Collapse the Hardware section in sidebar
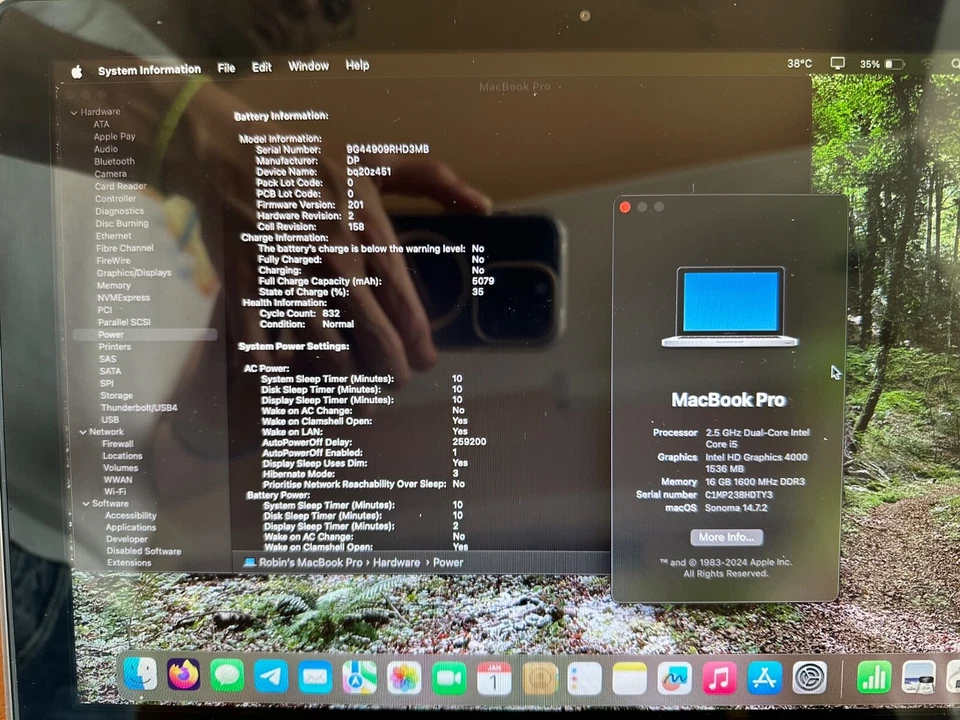 tap(73, 113)
